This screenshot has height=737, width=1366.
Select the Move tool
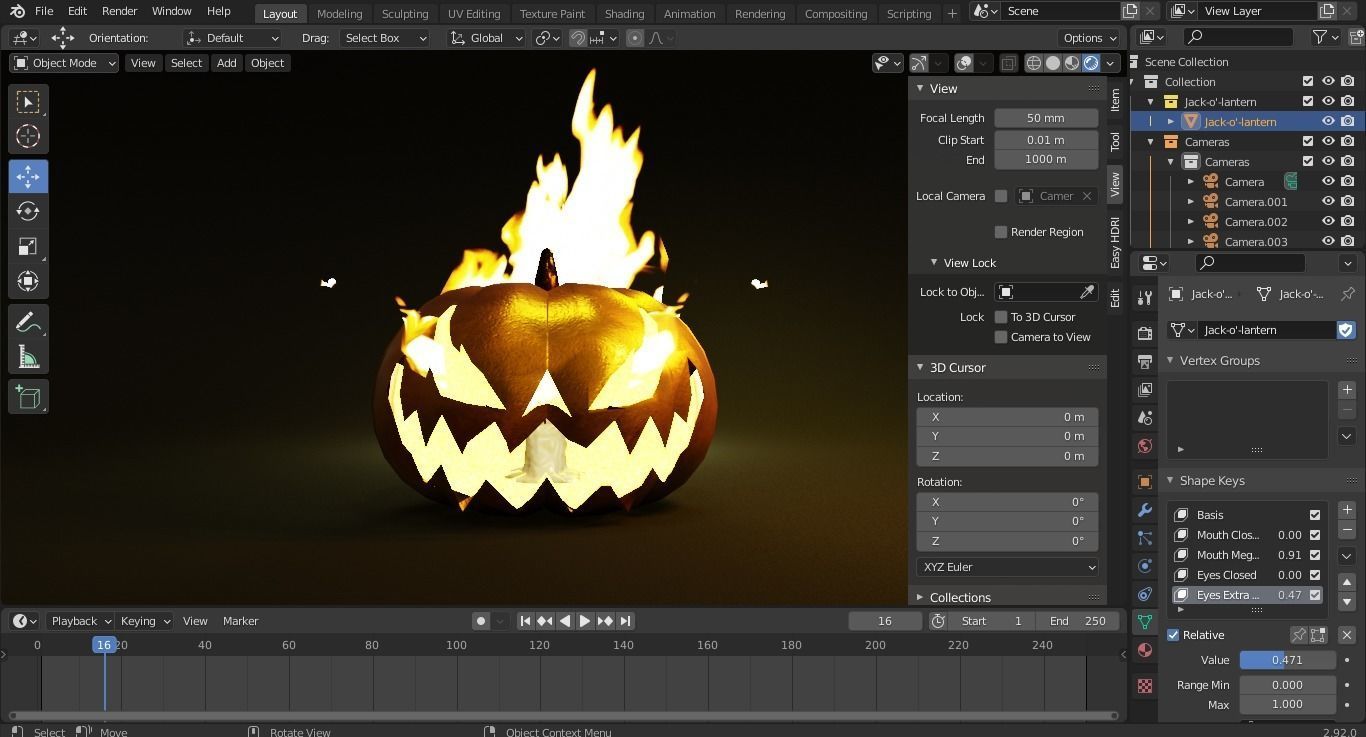click(x=28, y=177)
